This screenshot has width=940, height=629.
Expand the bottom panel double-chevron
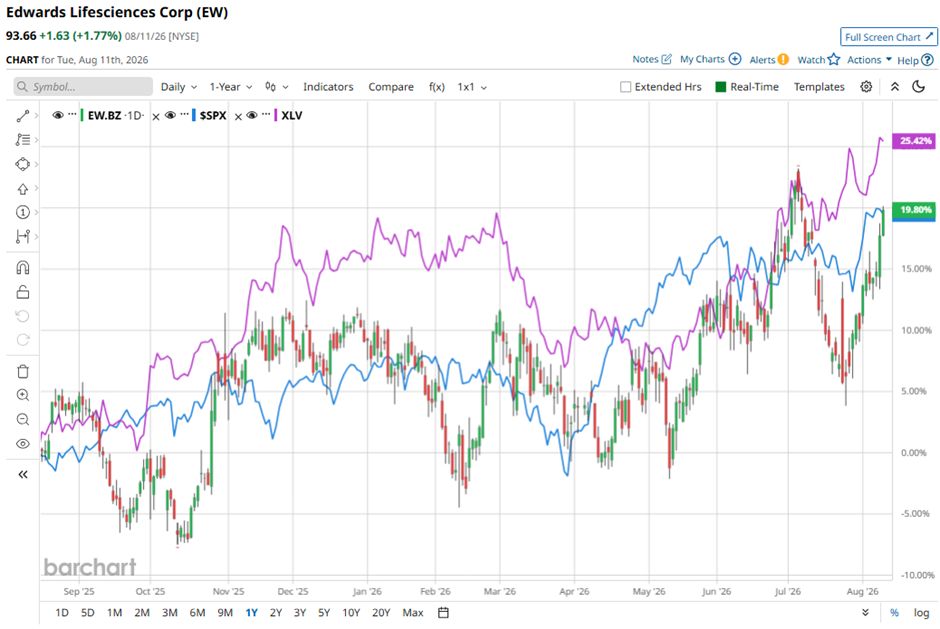(865, 612)
